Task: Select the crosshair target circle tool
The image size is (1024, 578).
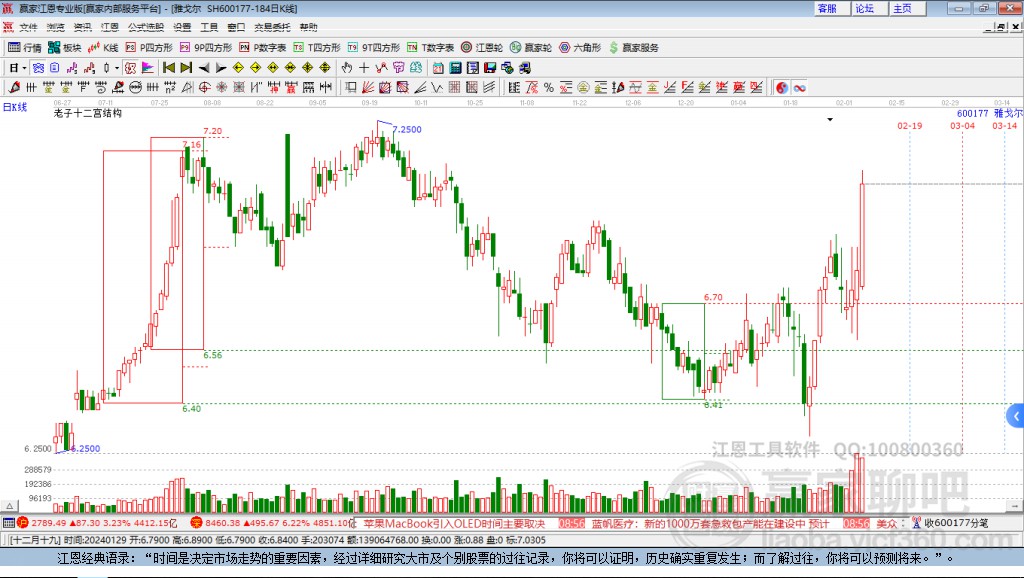Action: click(x=204, y=88)
